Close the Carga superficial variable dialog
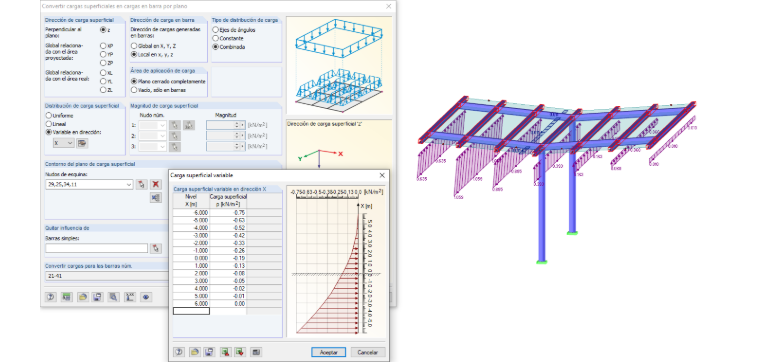Image resolution: width=760 pixels, height=362 pixels. click(382, 175)
